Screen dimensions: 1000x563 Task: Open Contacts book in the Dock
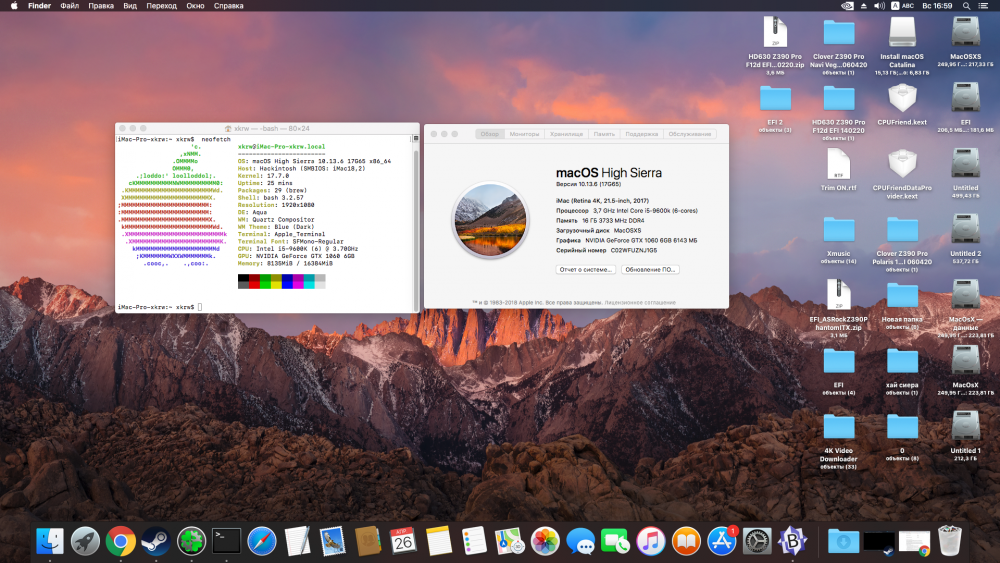coord(368,541)
